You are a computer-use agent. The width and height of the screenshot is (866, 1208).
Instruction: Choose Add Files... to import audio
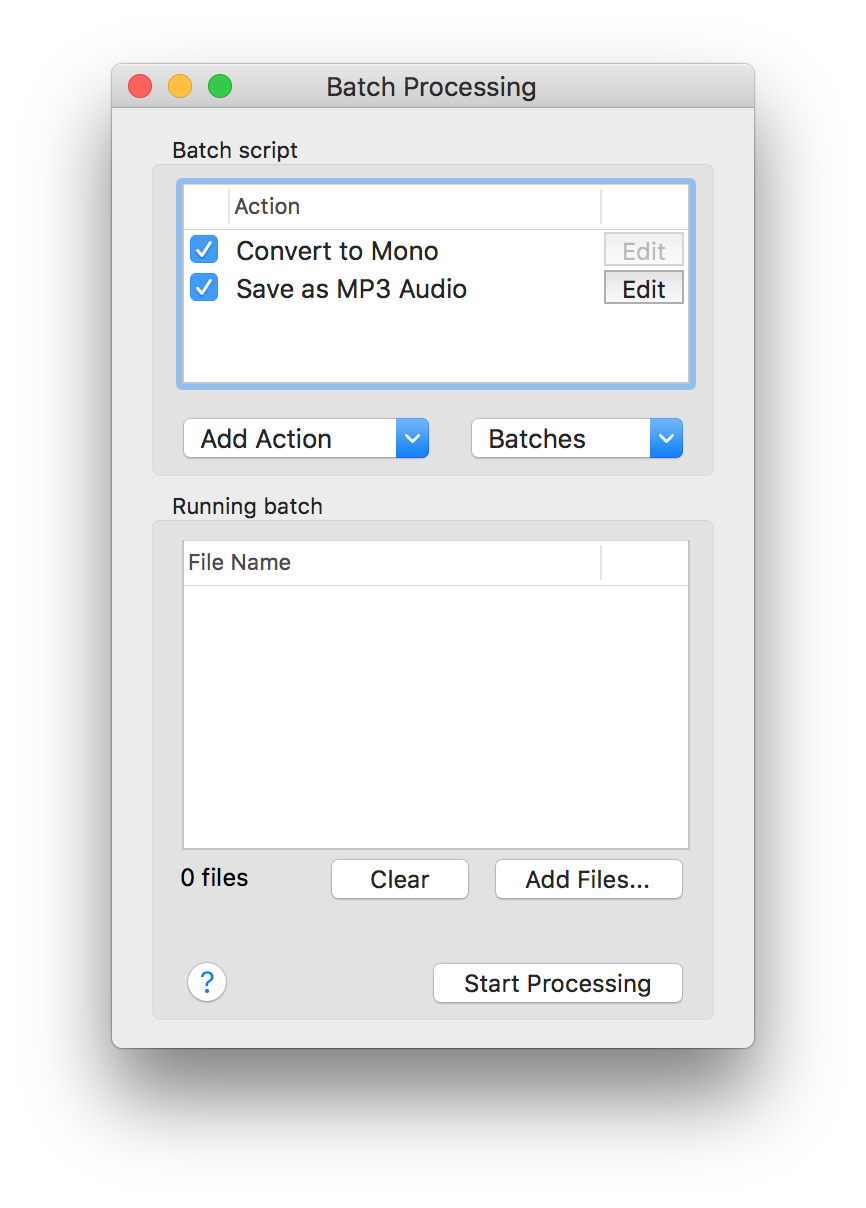588,879
